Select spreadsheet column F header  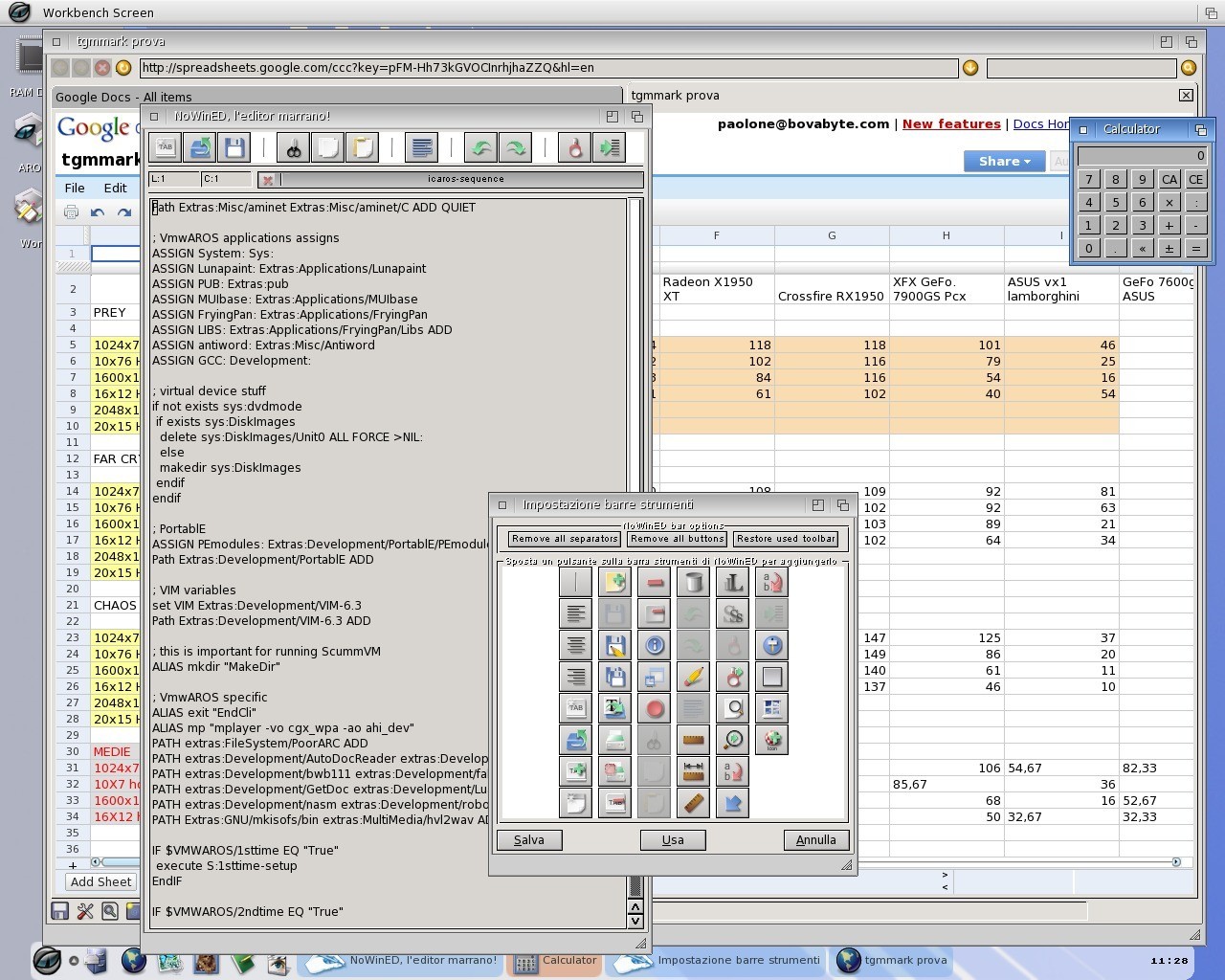coord(716,235)
